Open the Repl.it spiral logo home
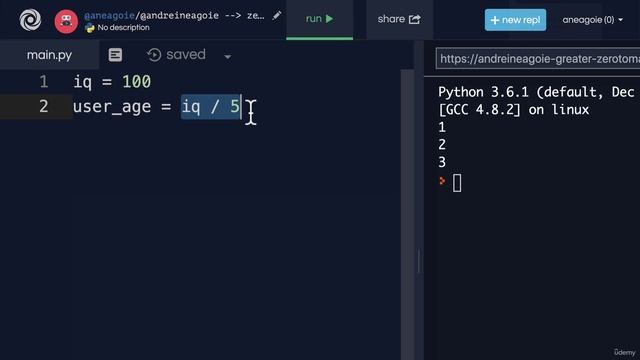Viewport: 640px width, 360px height. click(30, 20)
